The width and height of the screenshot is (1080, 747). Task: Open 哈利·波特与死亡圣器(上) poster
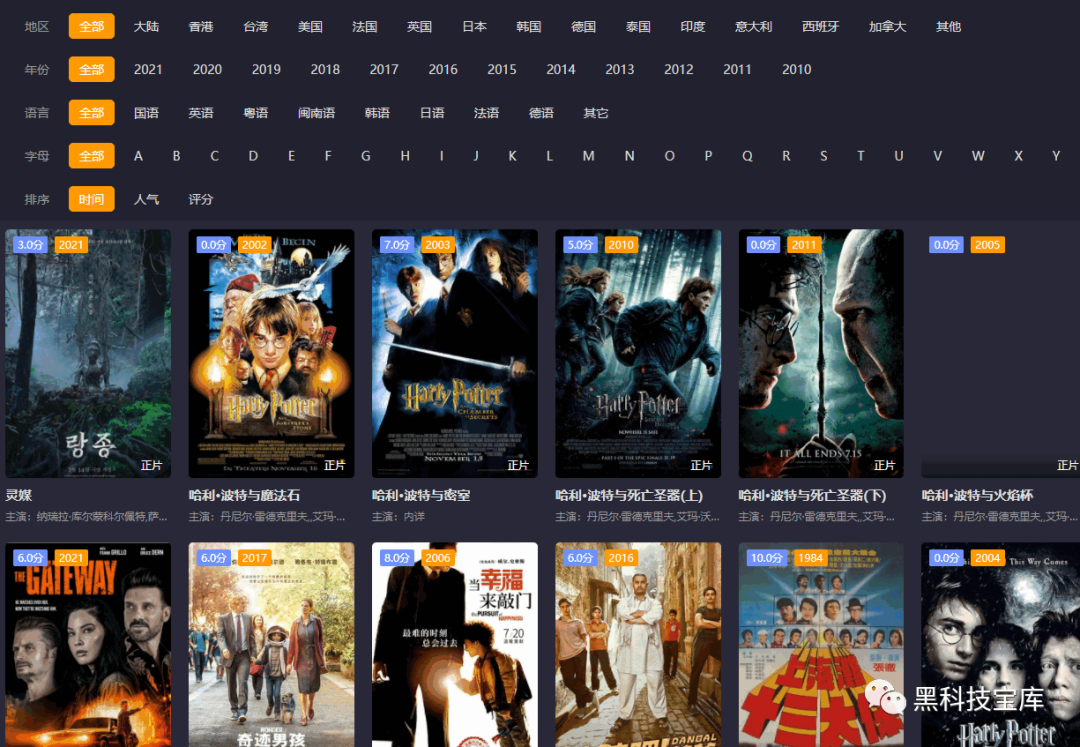click(638, 354)
